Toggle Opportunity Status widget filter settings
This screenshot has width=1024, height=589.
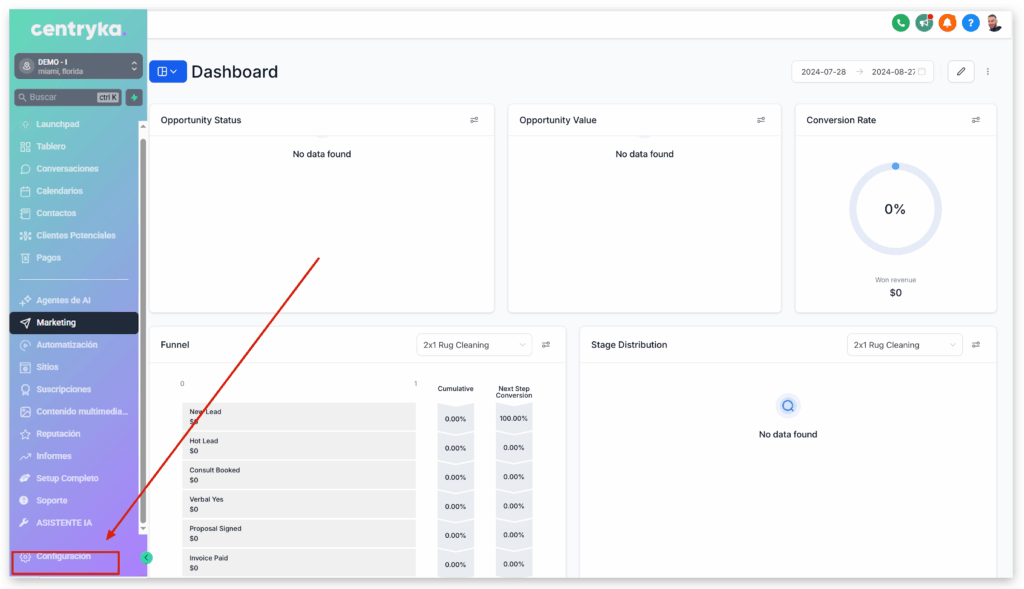pos(474,120)
